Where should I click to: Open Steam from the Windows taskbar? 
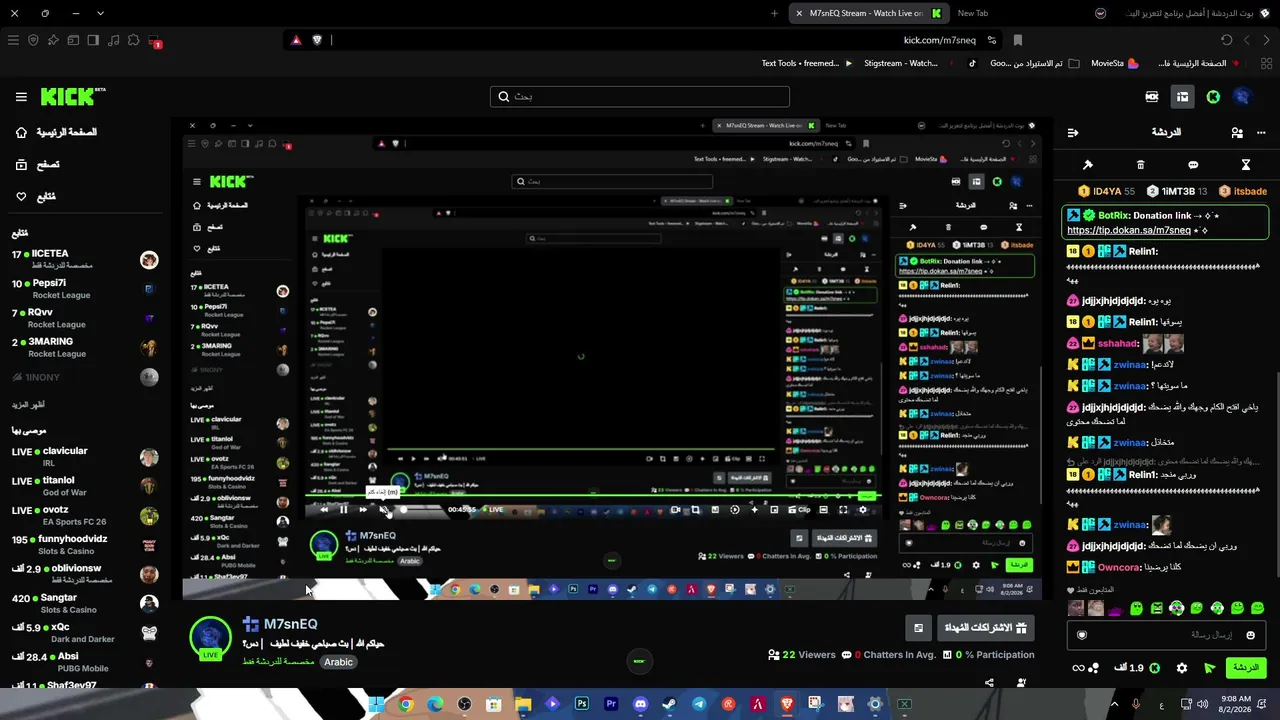point(669,704)
